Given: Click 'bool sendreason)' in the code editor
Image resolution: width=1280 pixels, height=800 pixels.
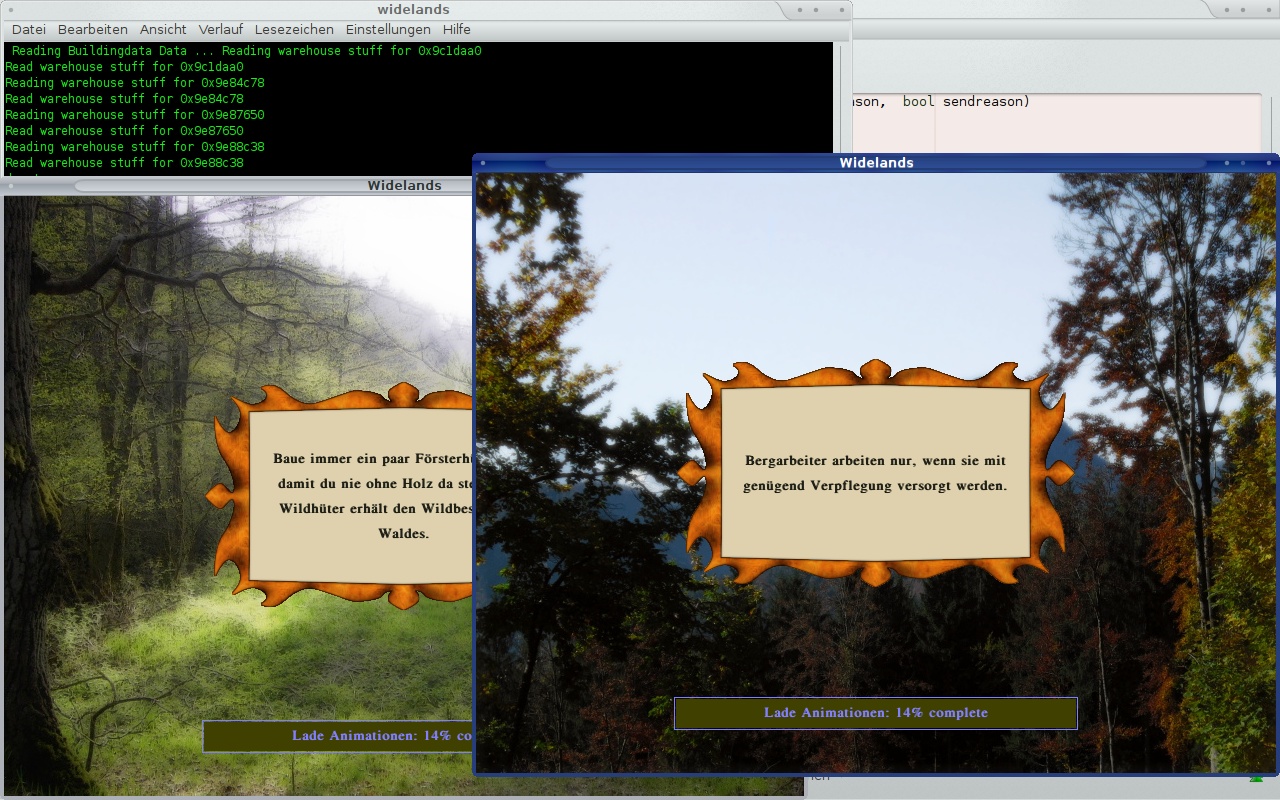Looking at the screenshot, I should [966, 102].
